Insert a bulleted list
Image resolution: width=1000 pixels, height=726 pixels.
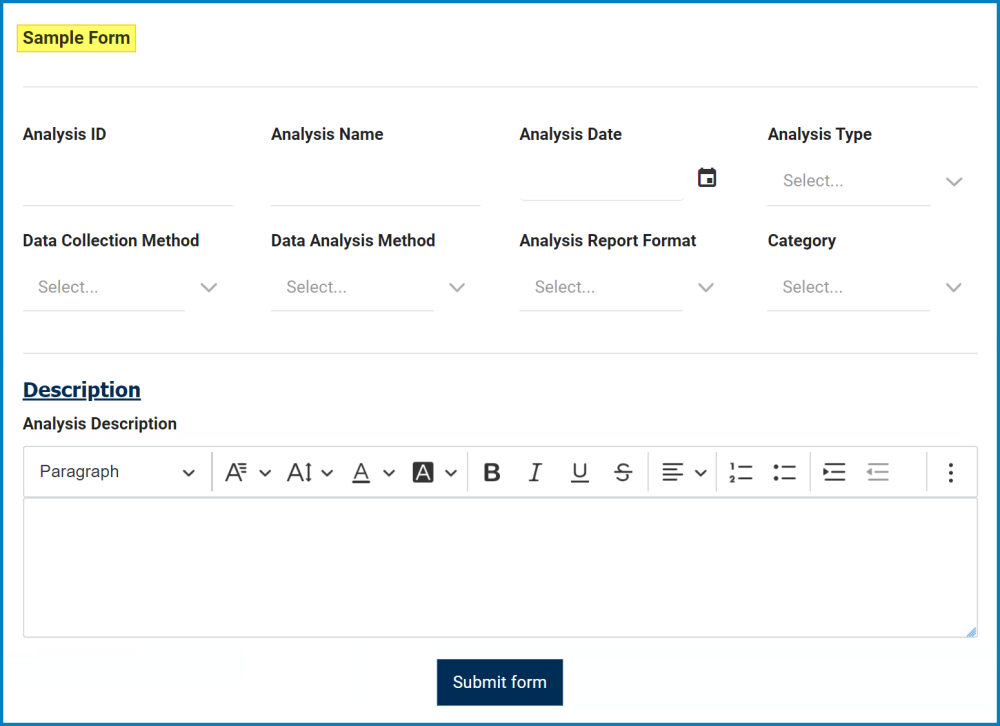tap(785, 473)
